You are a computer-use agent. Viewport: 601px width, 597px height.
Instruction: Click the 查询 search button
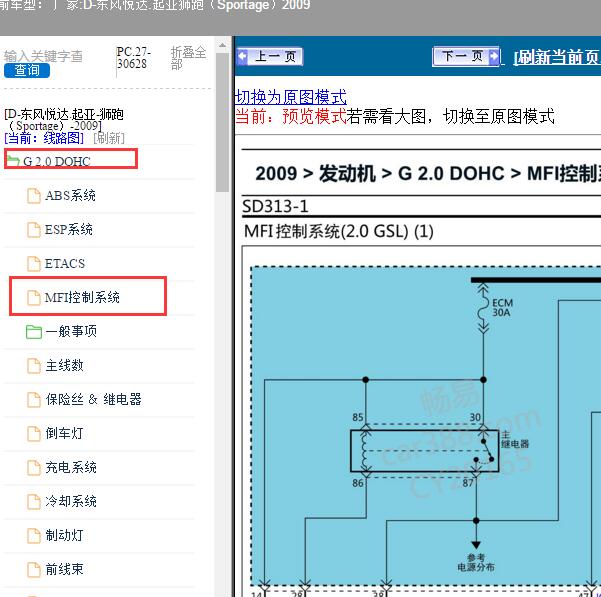pyautogui.click(x=27, y=71)
